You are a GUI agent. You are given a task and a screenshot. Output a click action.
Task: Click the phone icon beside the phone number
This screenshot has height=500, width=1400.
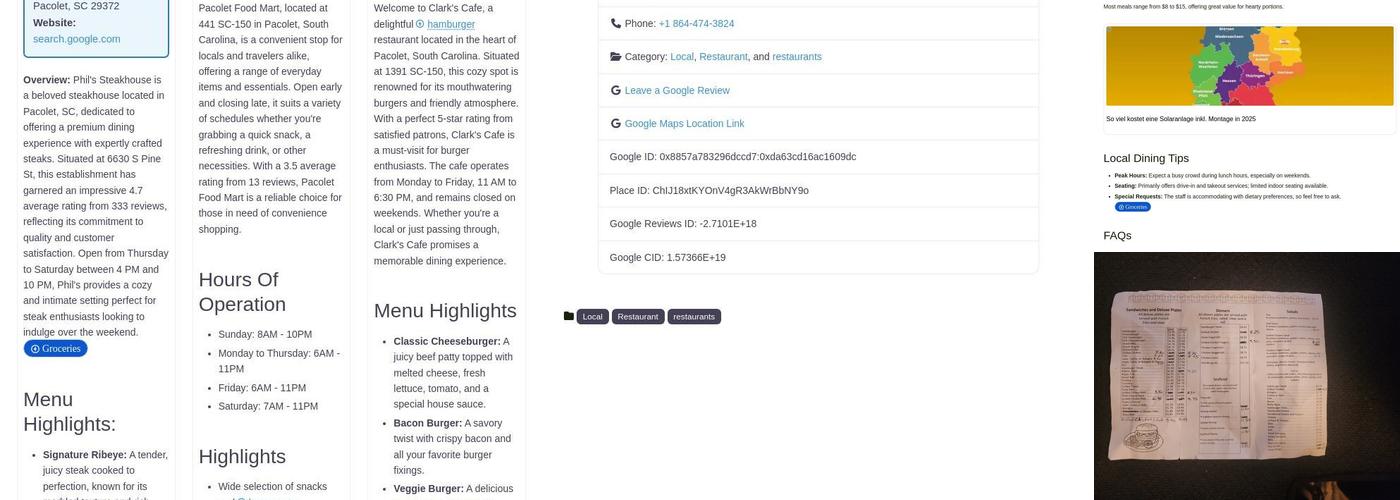click(615, 23)
